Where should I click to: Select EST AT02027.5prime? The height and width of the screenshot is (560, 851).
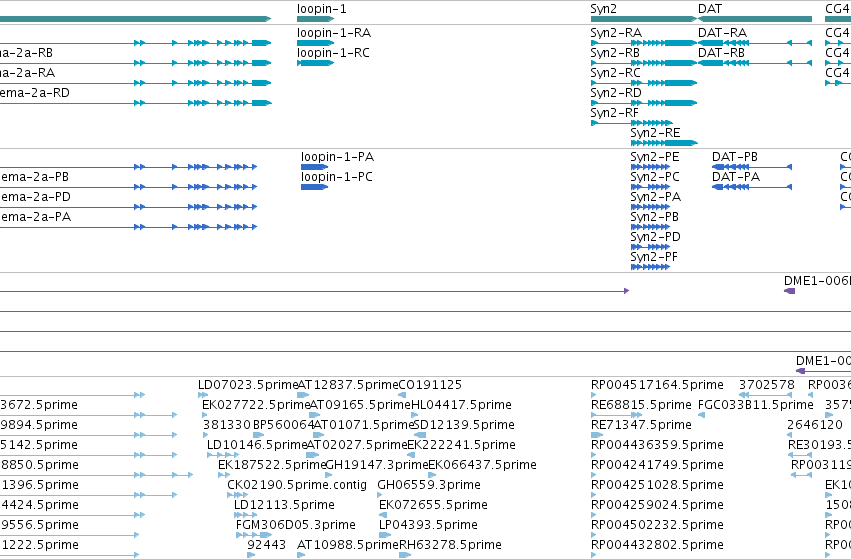point(357,445)
